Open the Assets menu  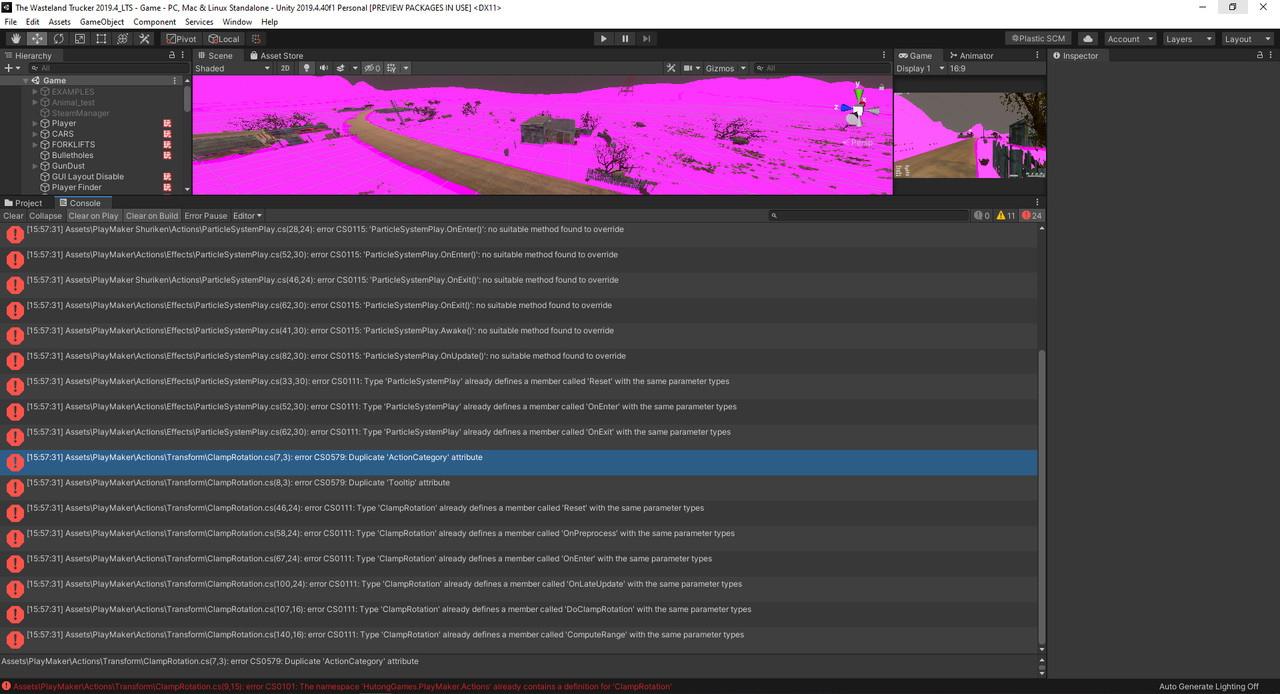pos(60,22)
